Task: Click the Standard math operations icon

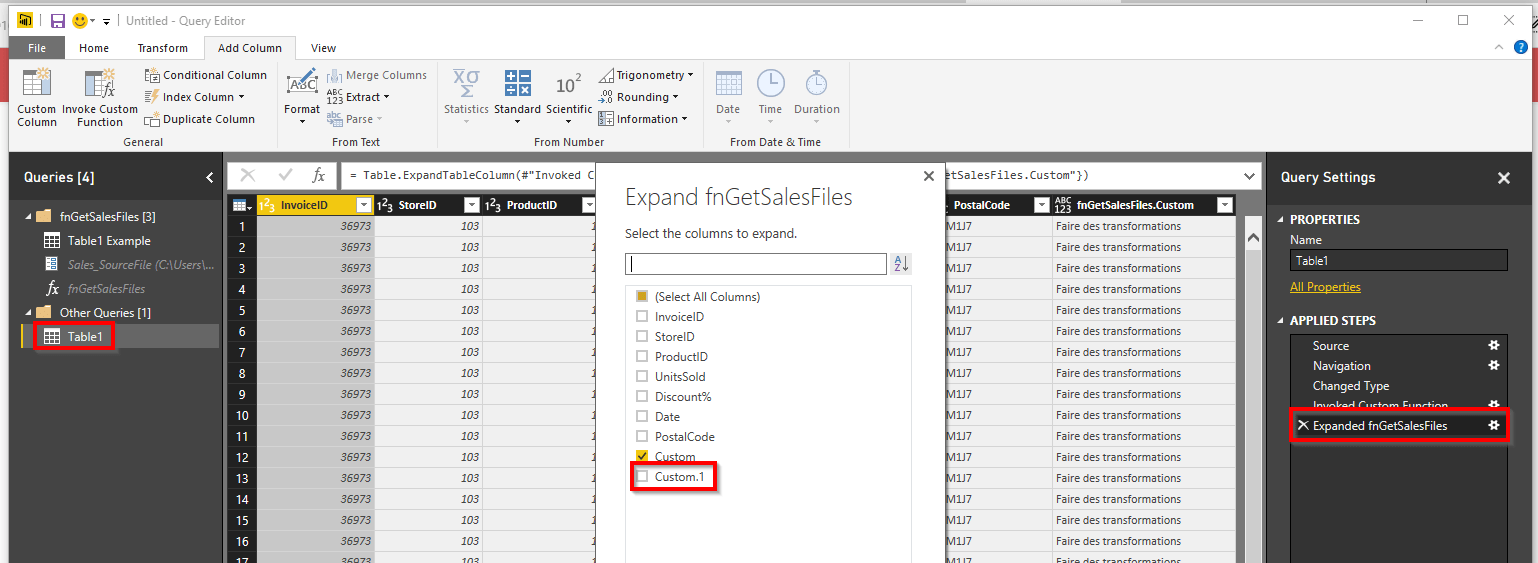Action: (x=517, y=86)
